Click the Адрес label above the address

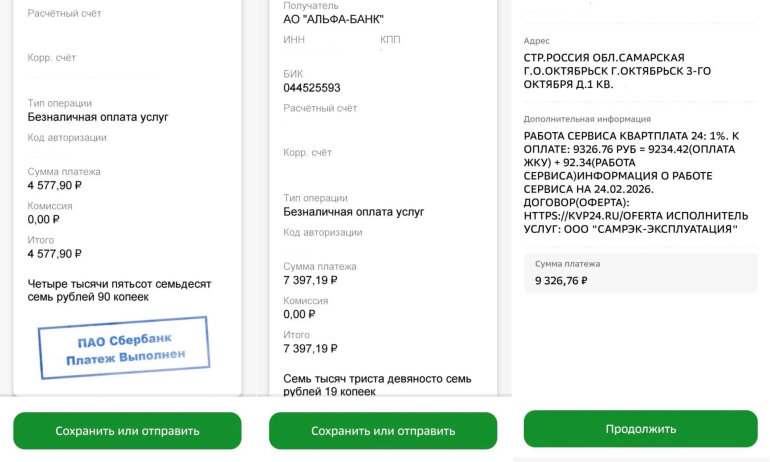click(537, 41)
